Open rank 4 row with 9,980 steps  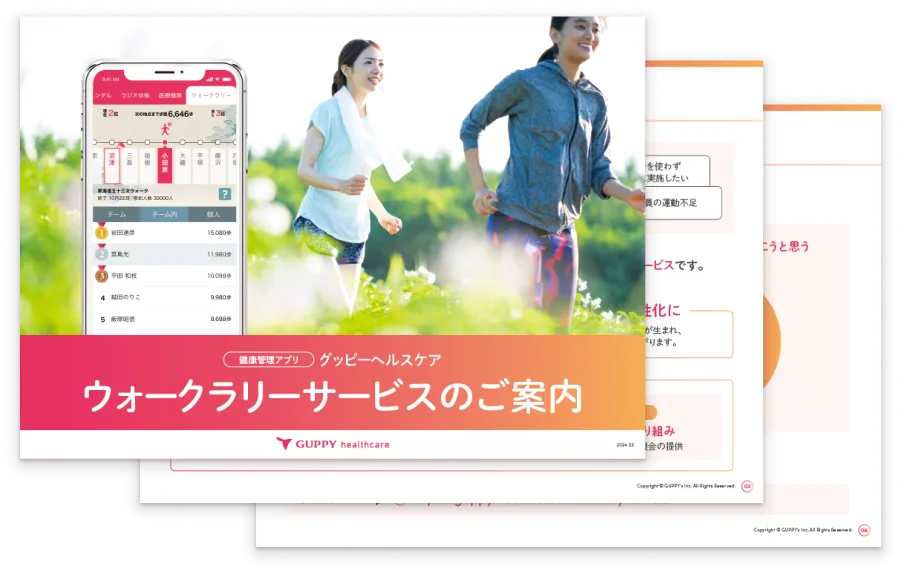click(164, 297)
